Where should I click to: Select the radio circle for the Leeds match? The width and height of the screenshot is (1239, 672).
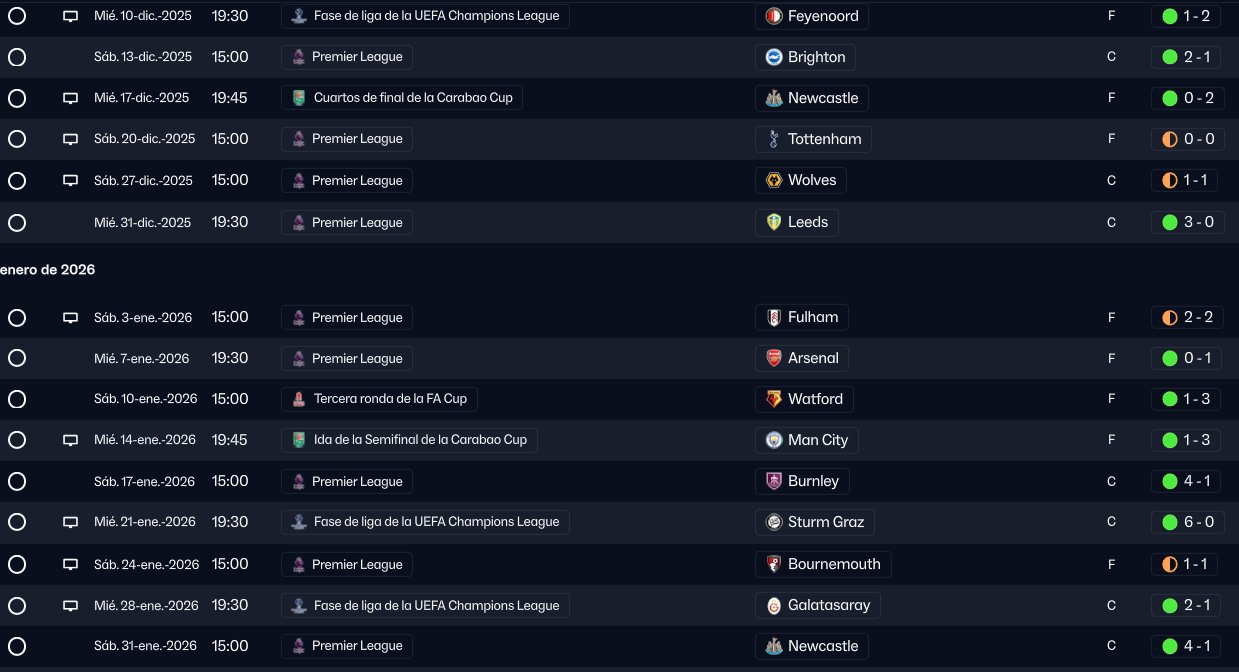point(17,222)
